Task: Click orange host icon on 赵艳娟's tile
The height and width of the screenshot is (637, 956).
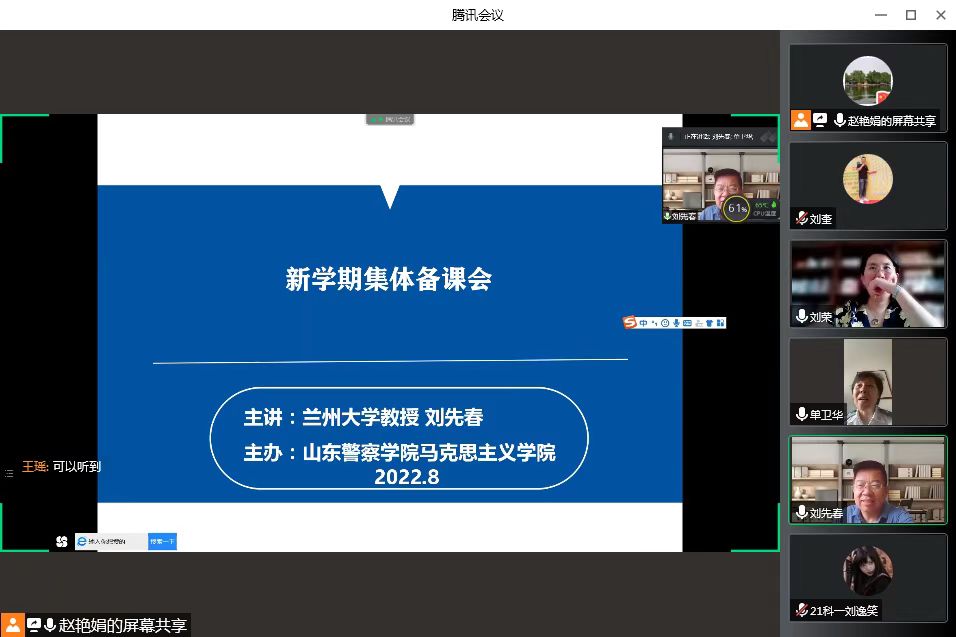Action: [x=800, y=120]
